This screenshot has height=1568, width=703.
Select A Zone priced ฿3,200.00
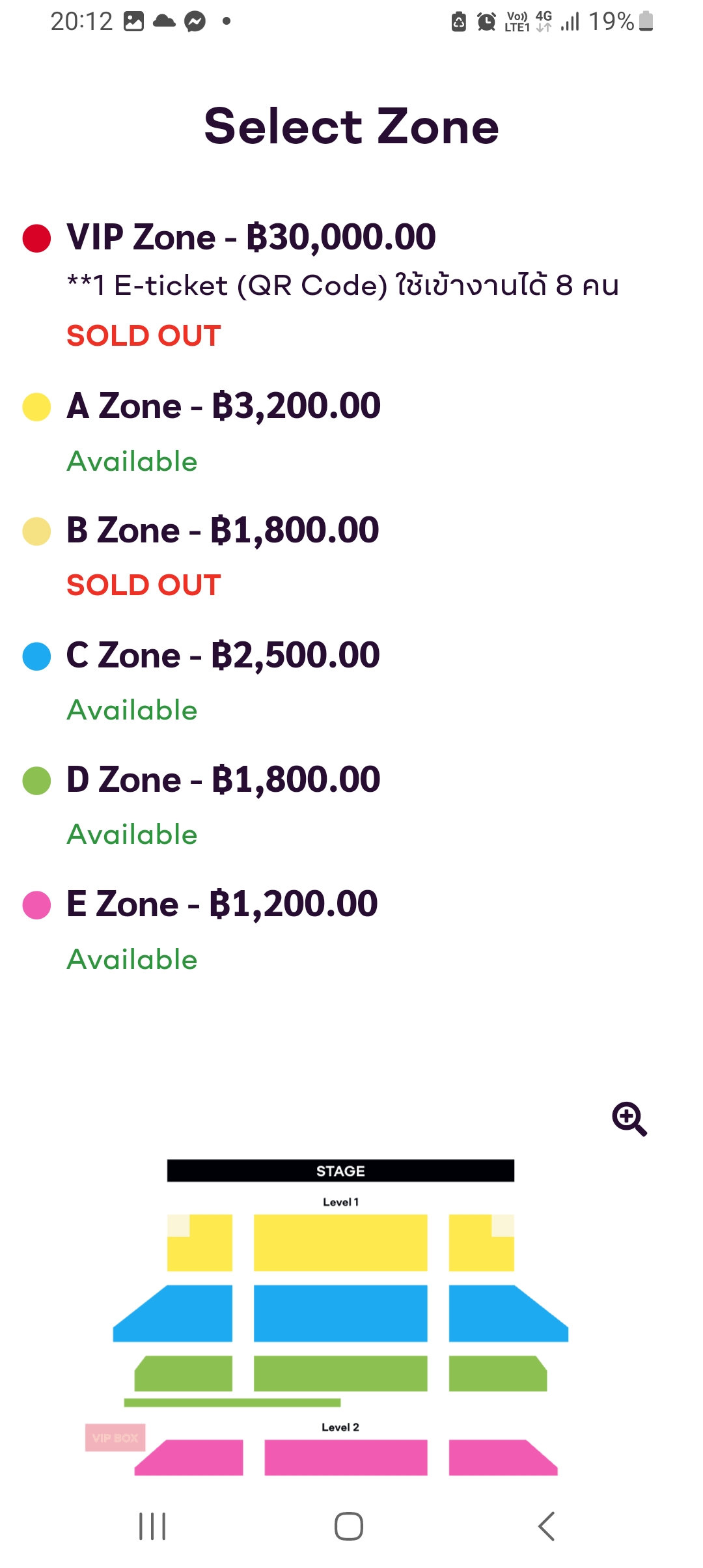[x=224, y=406]
